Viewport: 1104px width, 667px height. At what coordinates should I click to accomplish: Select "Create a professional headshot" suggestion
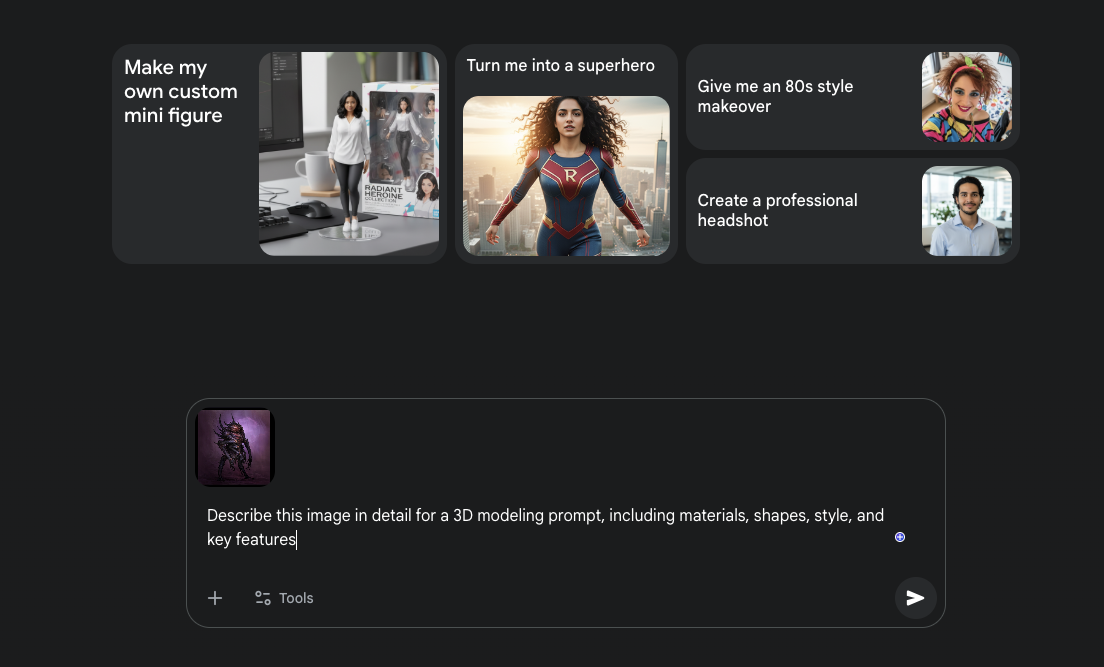click(x=777, y=210)
